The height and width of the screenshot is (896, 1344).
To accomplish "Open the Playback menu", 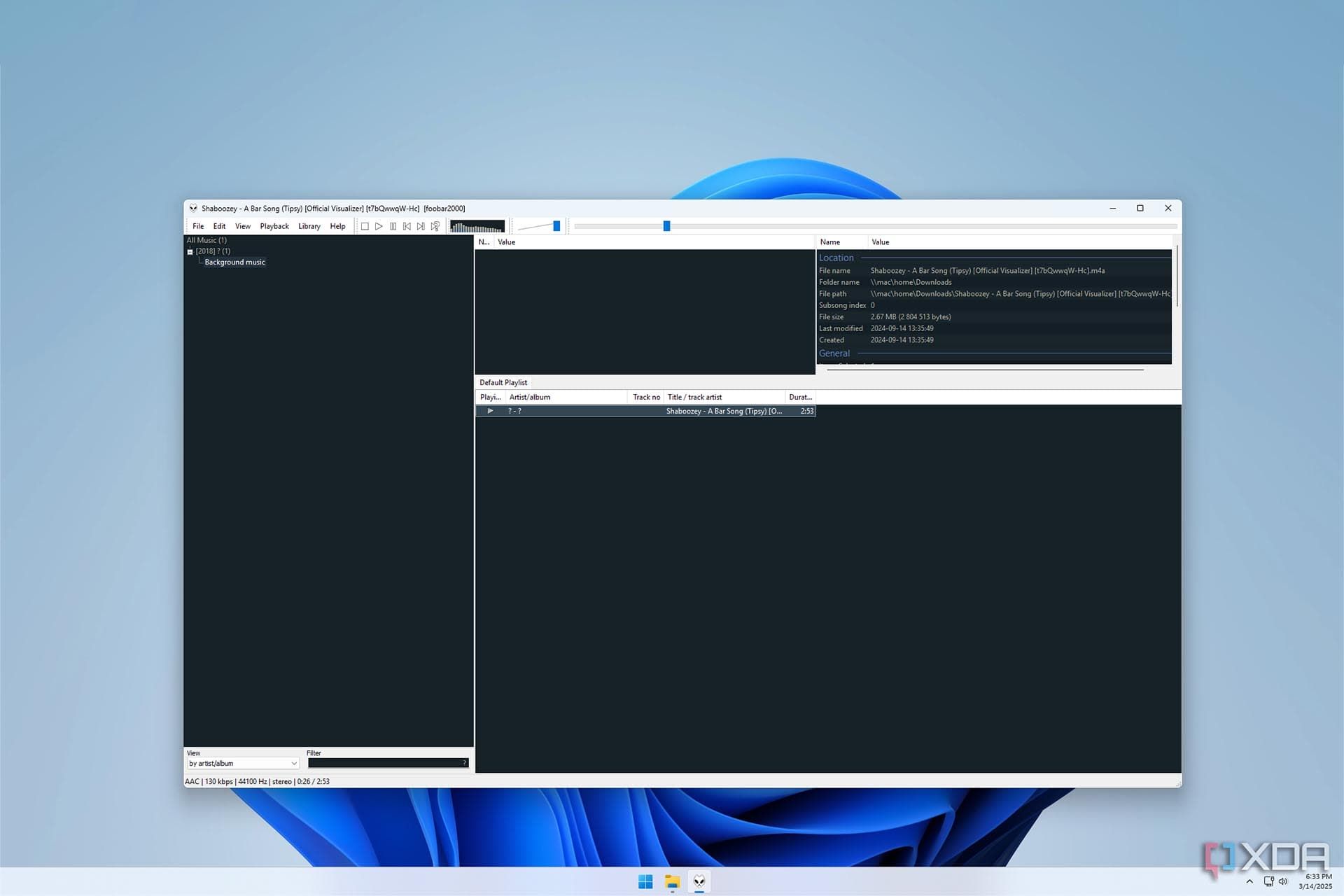I will pos(275,225).
